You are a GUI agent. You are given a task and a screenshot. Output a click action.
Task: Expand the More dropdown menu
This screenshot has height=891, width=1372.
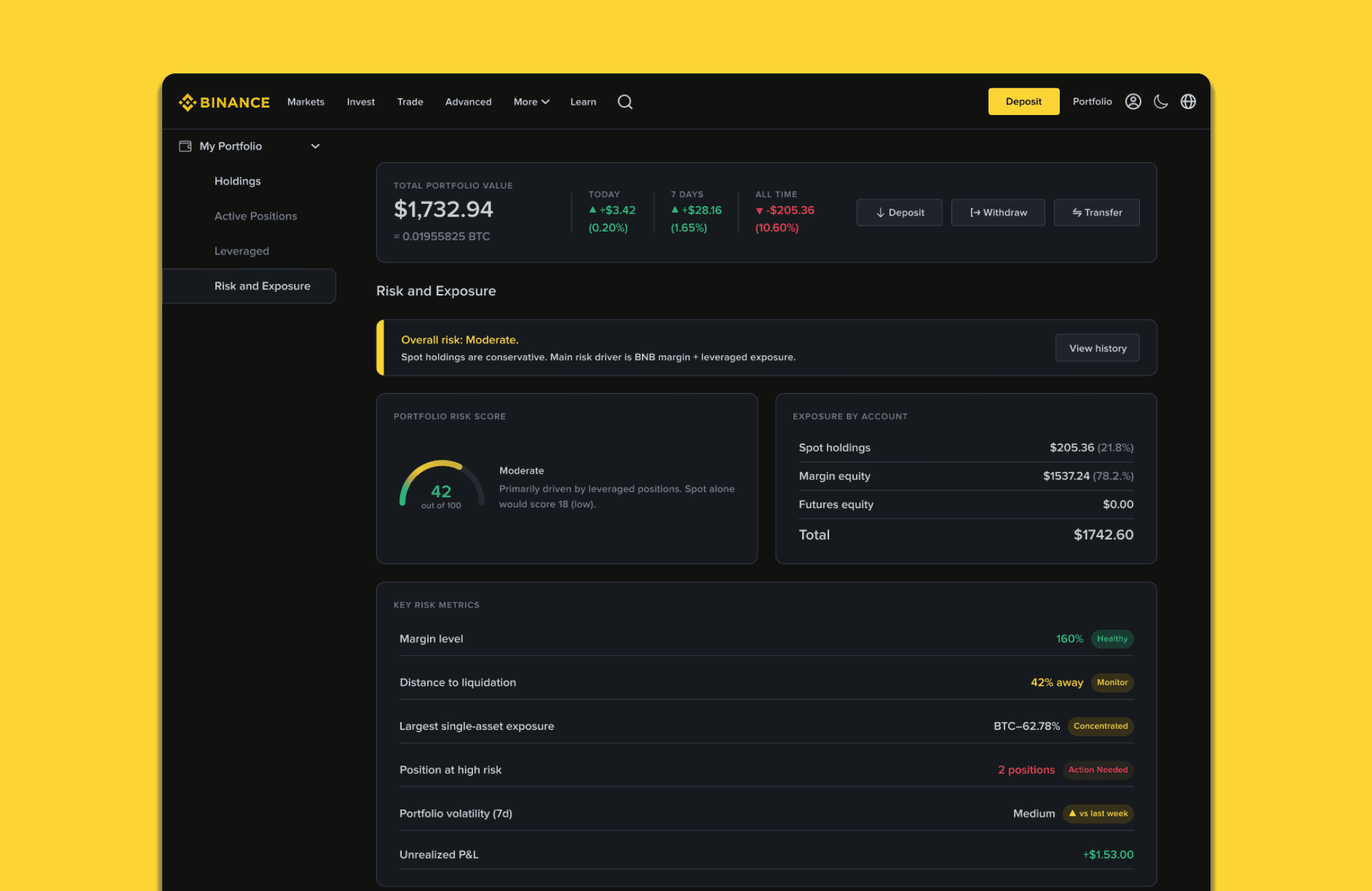click(x=531, y=102)
